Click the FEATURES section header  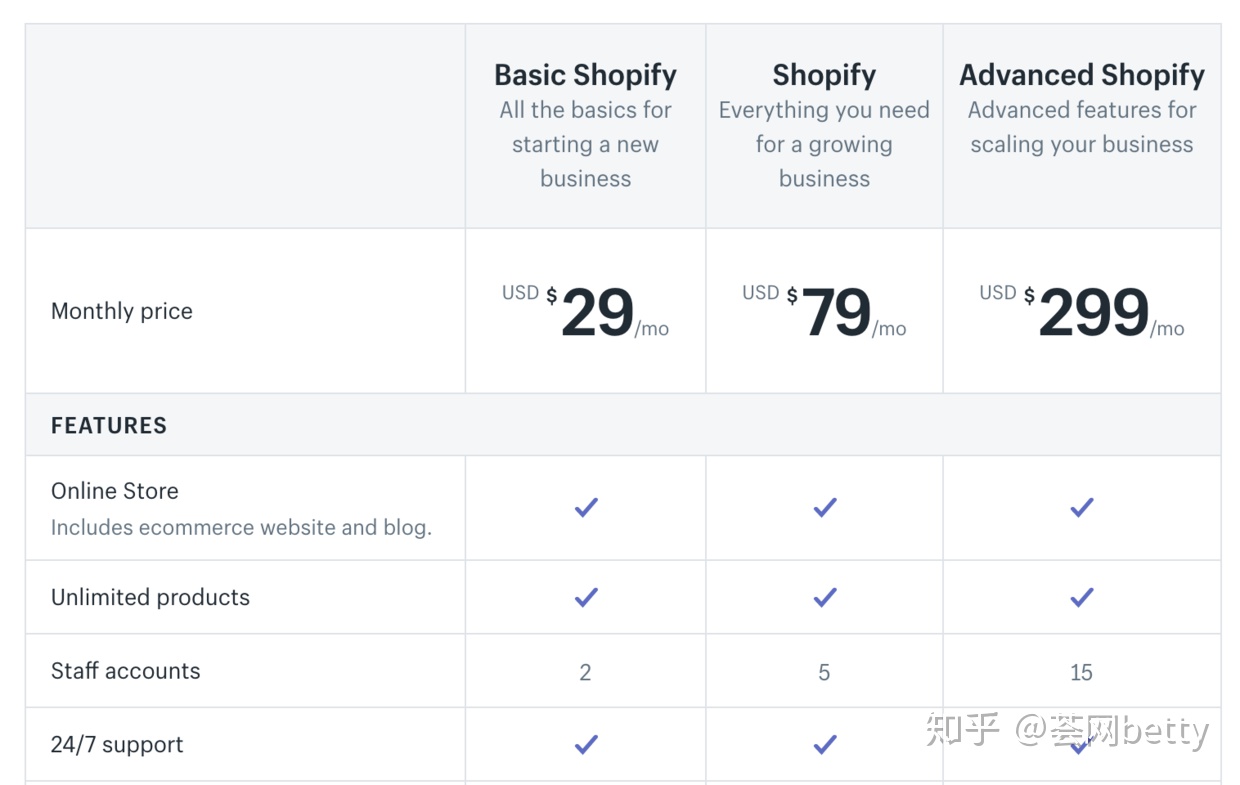109,425
